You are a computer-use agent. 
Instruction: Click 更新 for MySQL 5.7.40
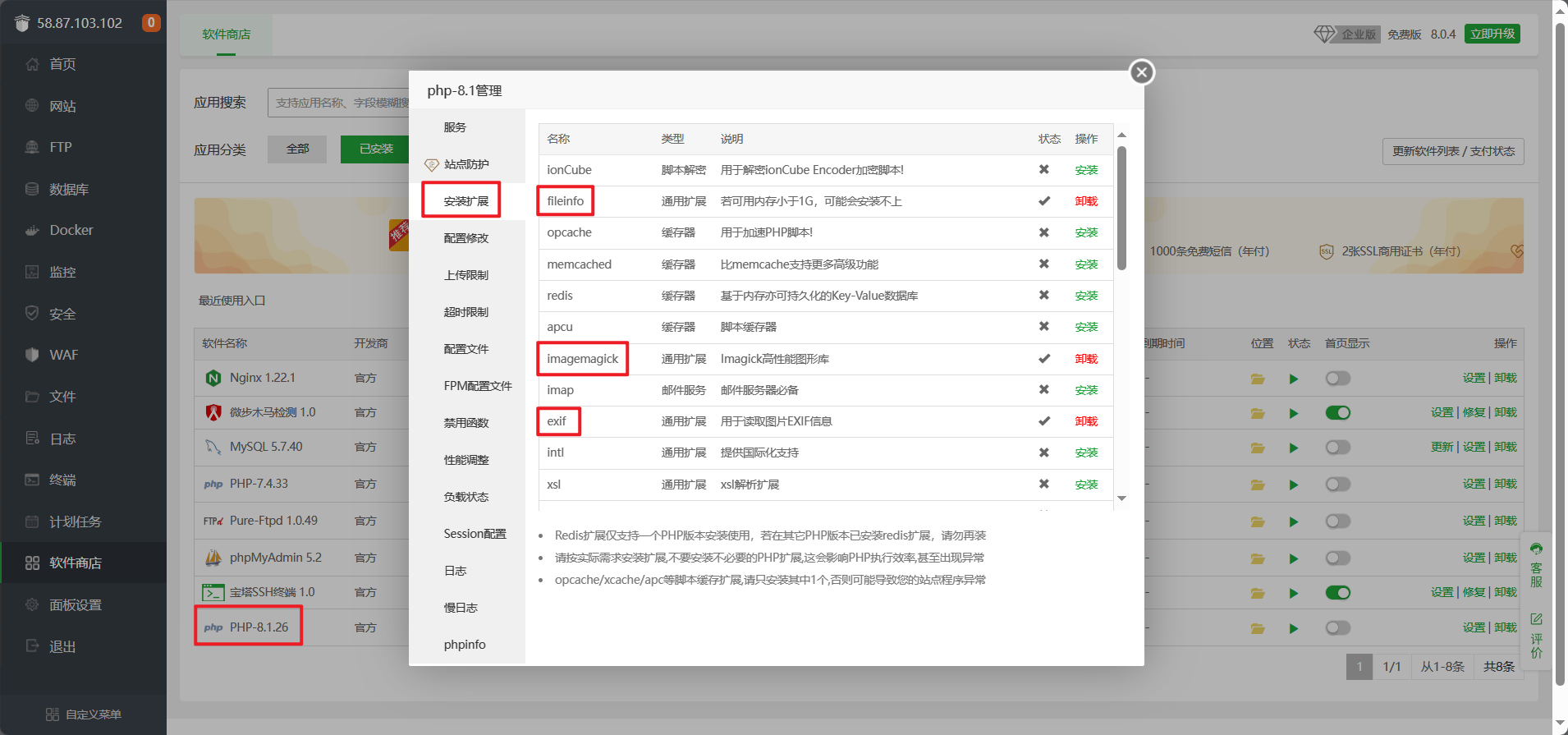click(1442, 447)
